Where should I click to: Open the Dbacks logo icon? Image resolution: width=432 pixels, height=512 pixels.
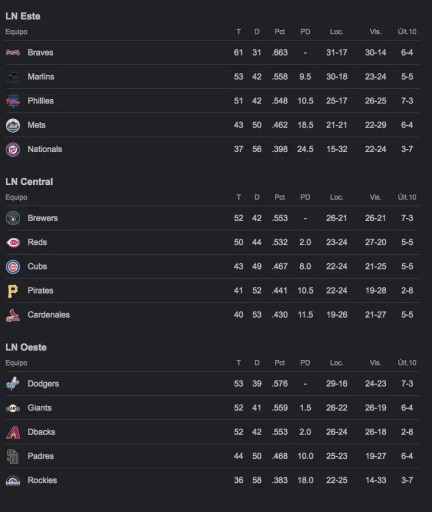13,432
